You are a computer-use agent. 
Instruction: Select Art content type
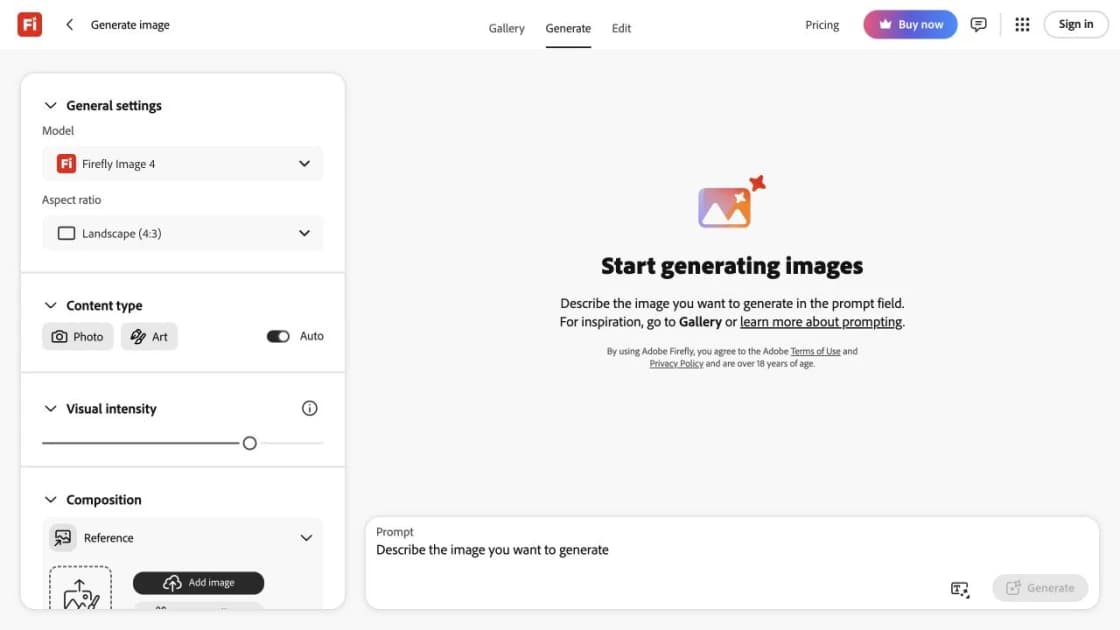coord(149,336)
